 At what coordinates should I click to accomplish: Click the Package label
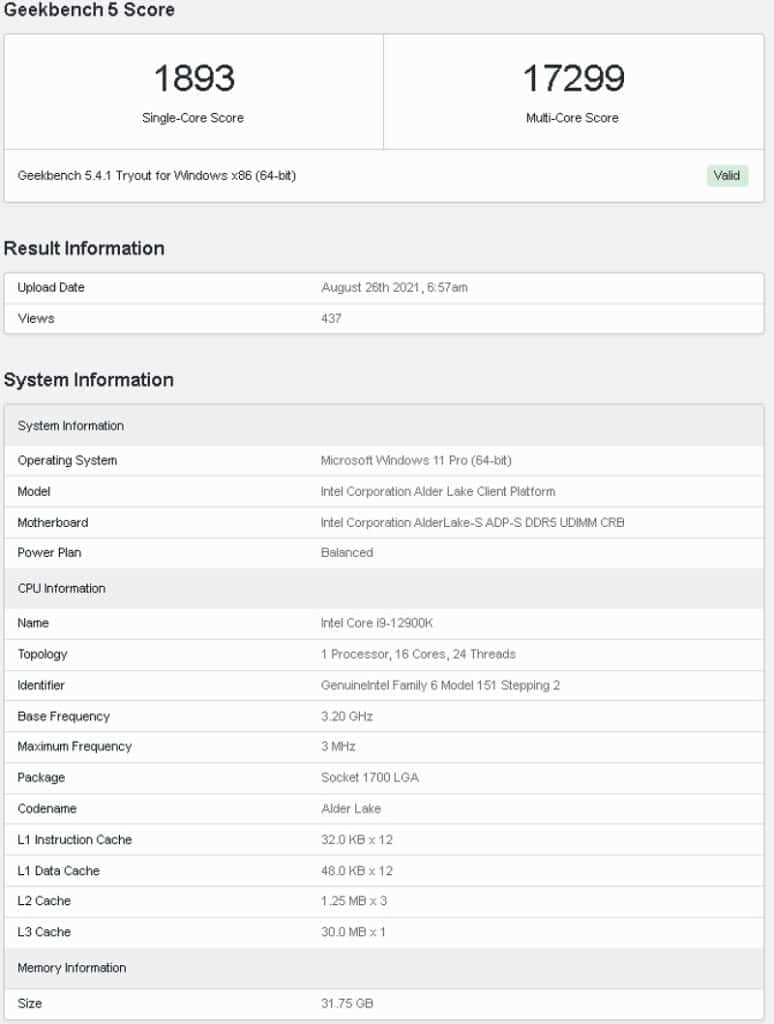tap(41, 778)
